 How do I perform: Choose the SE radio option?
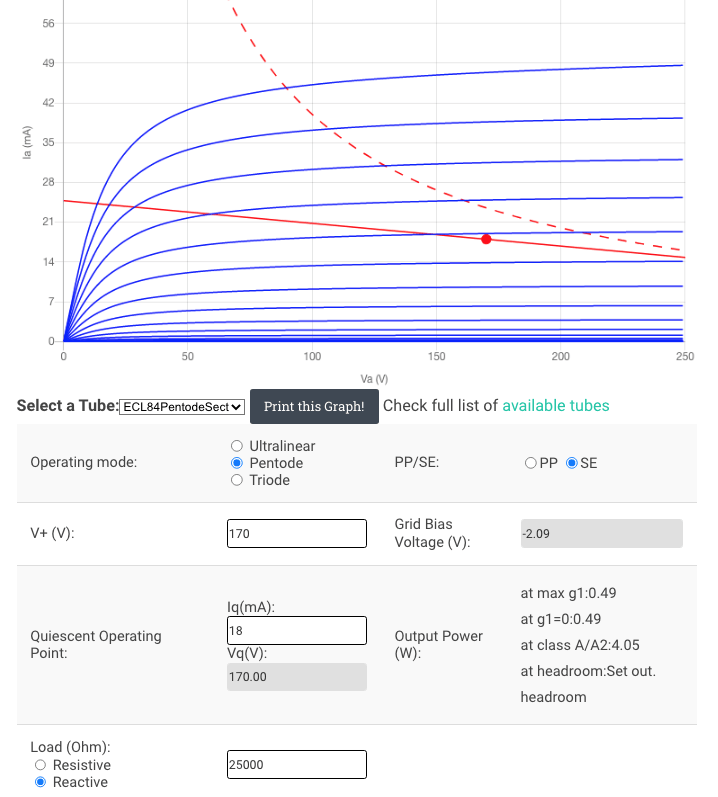tap(572, 463)
